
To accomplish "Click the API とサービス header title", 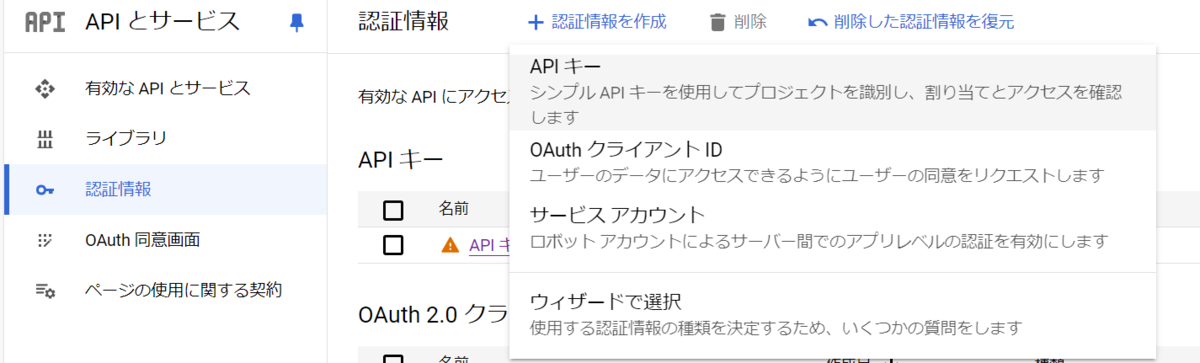I will (x=163, y=22).
